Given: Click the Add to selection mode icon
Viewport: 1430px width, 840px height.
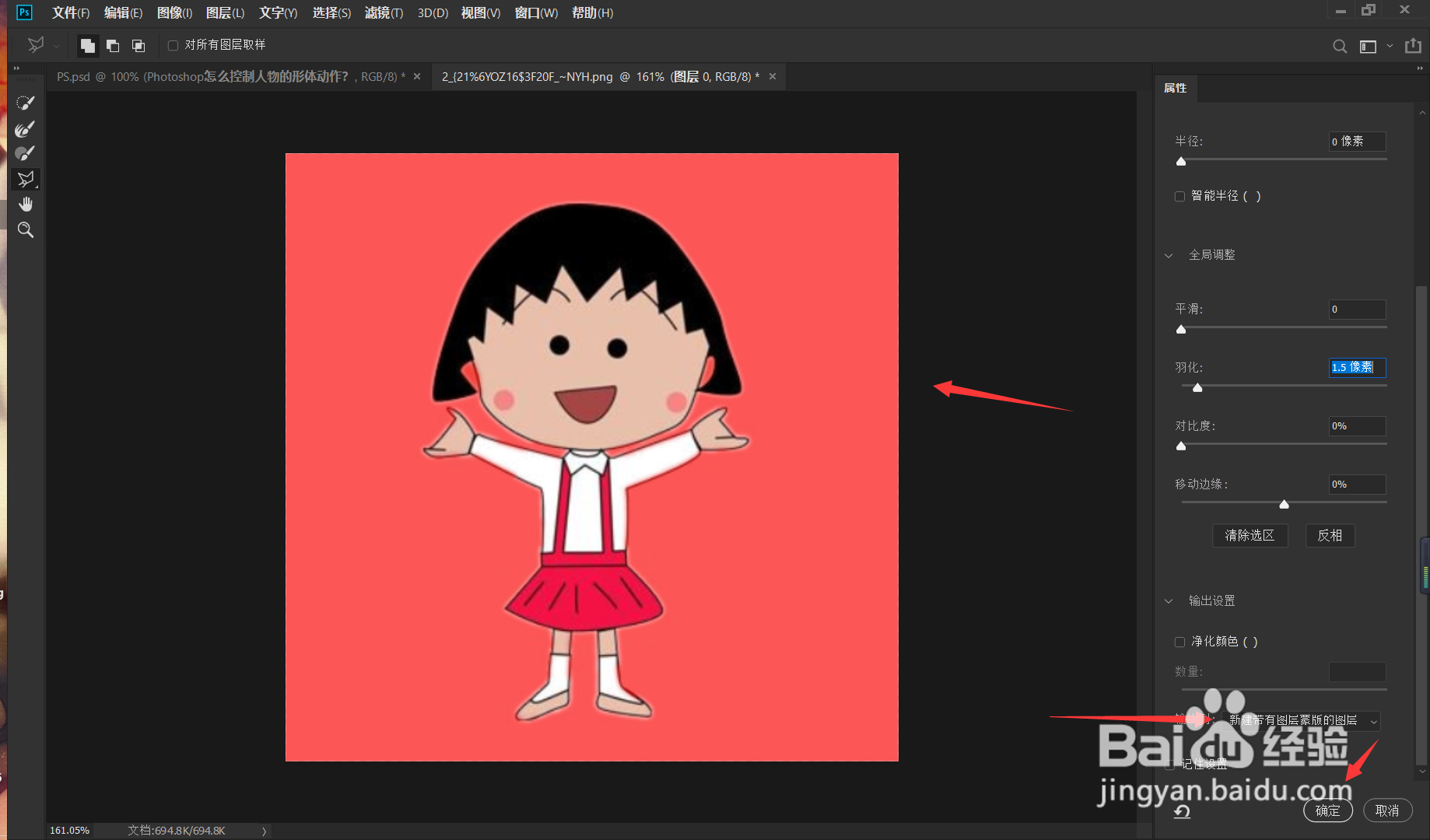Looking at the screenshot, I should coord(88,46).
